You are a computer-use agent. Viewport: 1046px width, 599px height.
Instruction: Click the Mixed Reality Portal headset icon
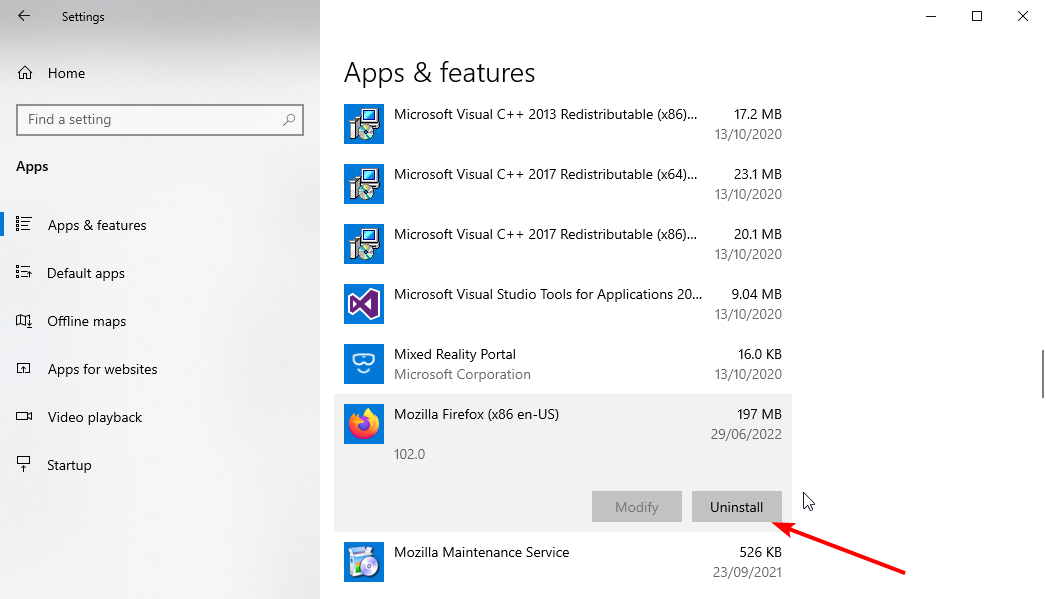pyautogui.click(x=364, y=364)
